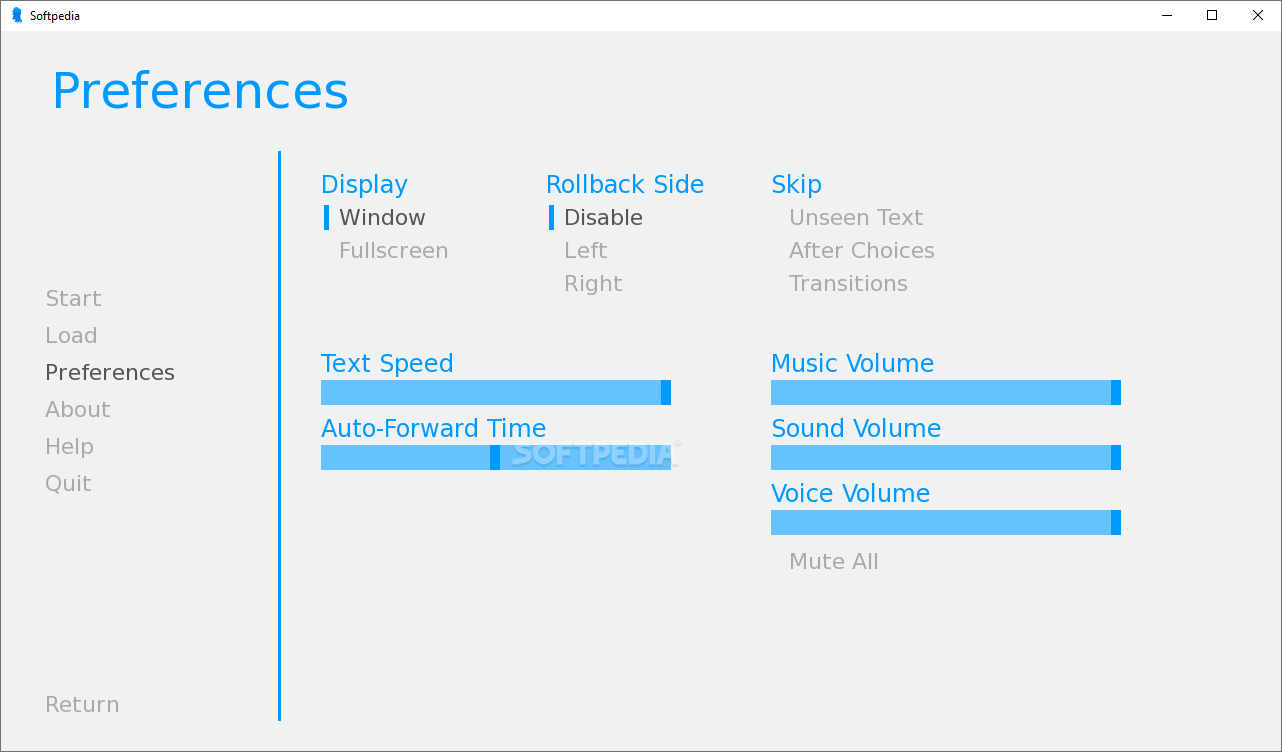The width and height of the screenshot is (1282, 752).
Task: Click the Voice Volume slider
Action: click(946, 522)
